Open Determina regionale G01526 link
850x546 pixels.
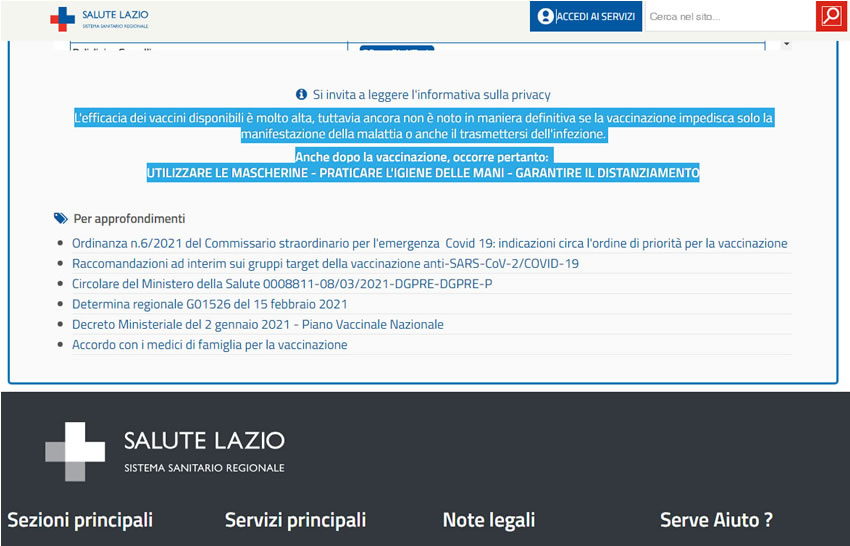click(210, 304)
